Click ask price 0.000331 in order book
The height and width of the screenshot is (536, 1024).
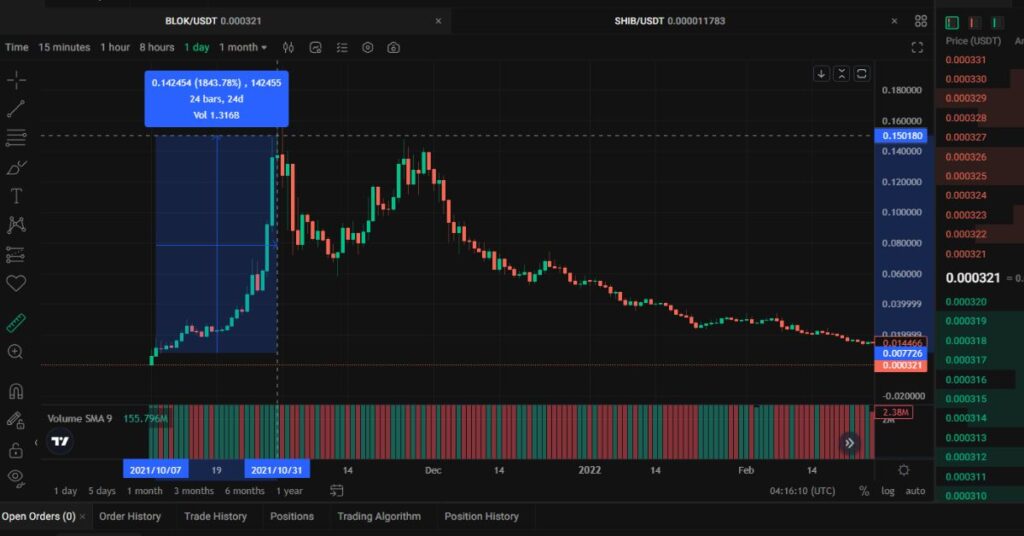[966, 60]
